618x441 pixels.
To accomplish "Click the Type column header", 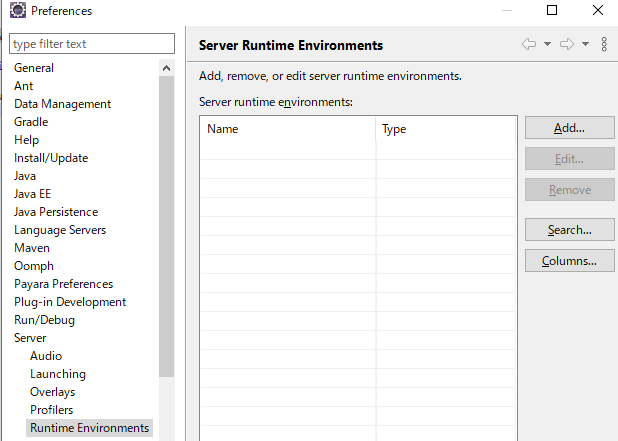I will click(446, 129).
